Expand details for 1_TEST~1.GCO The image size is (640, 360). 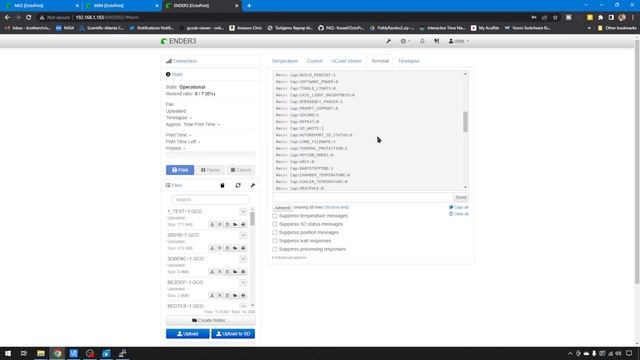[x=243, y=211]
